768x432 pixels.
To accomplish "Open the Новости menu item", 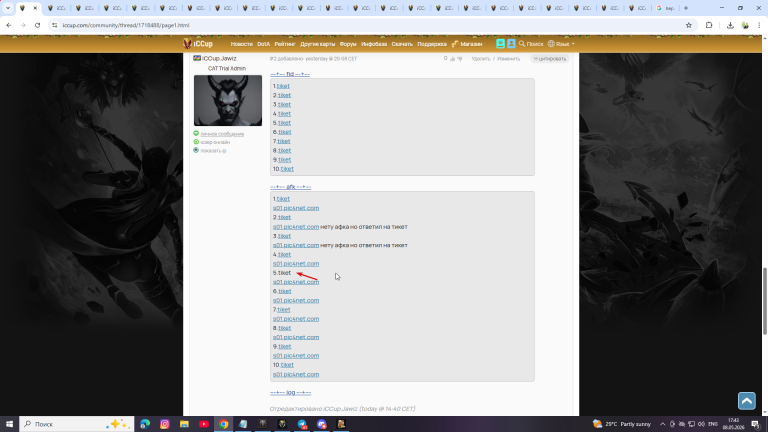I will (x=241, y=44).
